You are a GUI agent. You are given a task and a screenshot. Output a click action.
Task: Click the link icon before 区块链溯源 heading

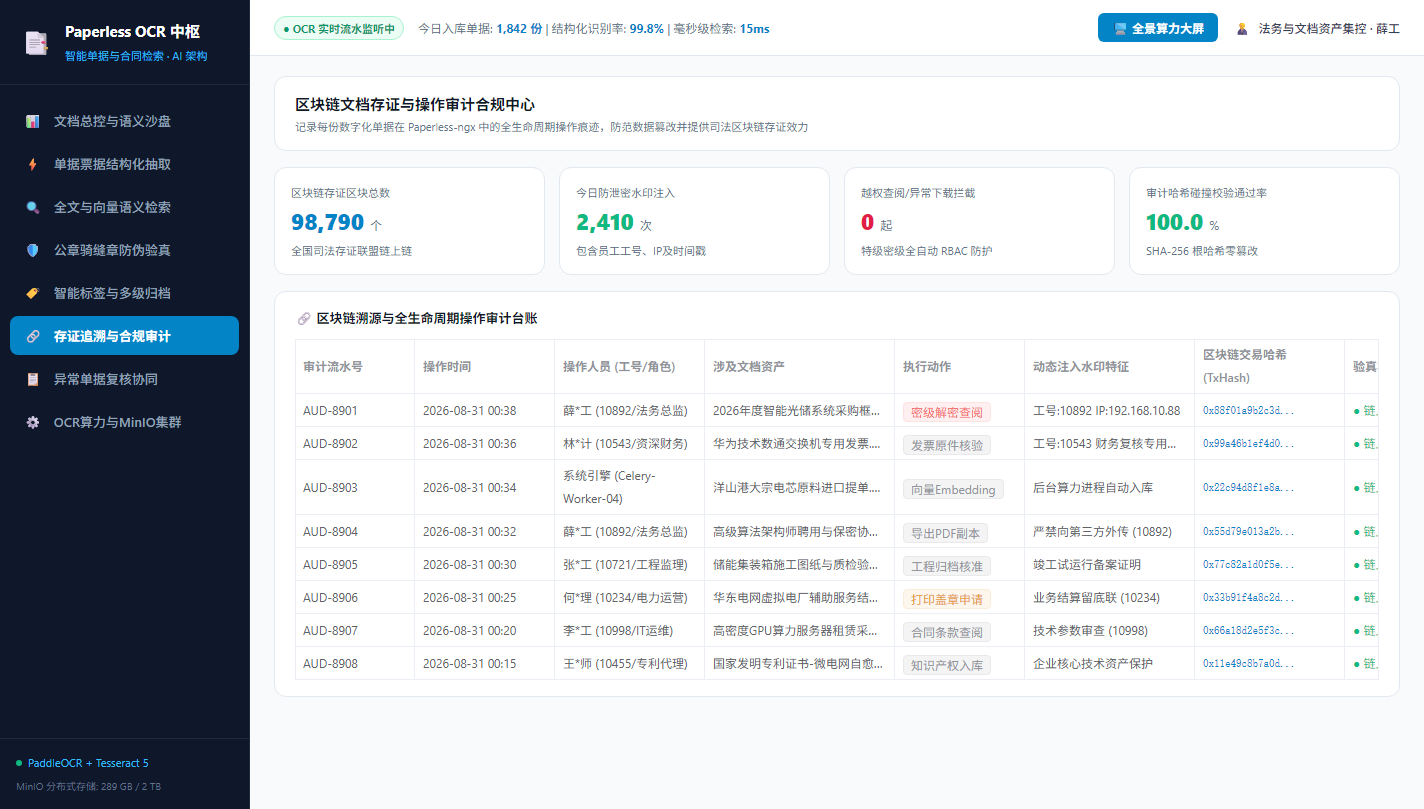pyautogui.click(x=304, y=319)
